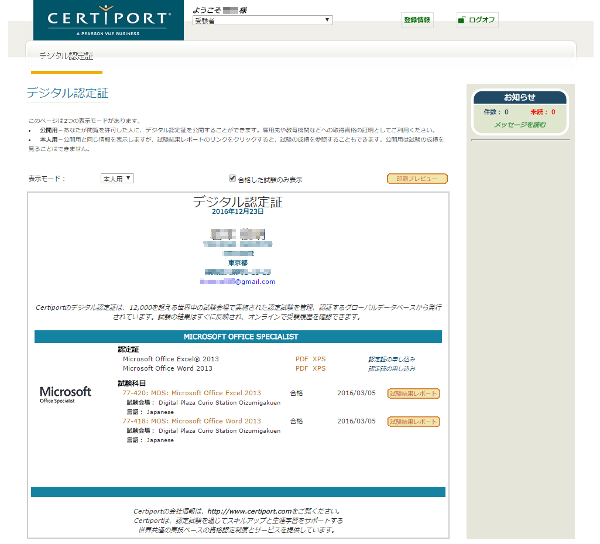Click the date 2016年12月23日
Image resolution: width=600 pixels, height=544 pixels.
click(x=238, y=212)
